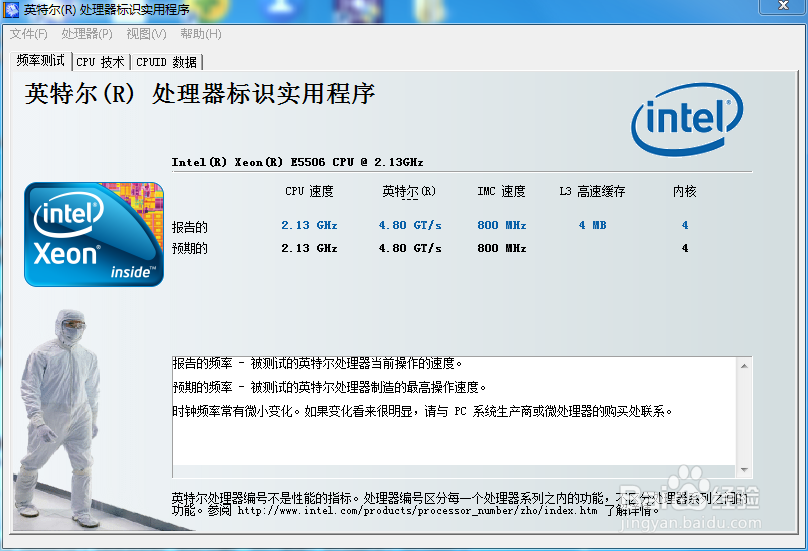The image size is (808, 551).
Task: Click the reported core count 4 in blue
Action: click(x=685, y=225)
